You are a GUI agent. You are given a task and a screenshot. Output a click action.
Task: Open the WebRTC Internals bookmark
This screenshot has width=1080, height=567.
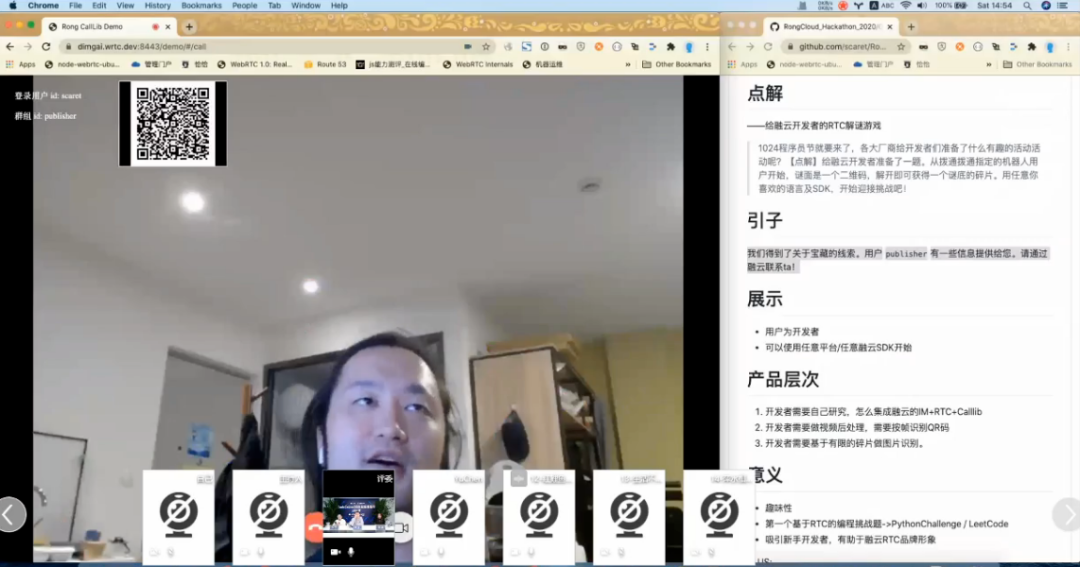477,65
